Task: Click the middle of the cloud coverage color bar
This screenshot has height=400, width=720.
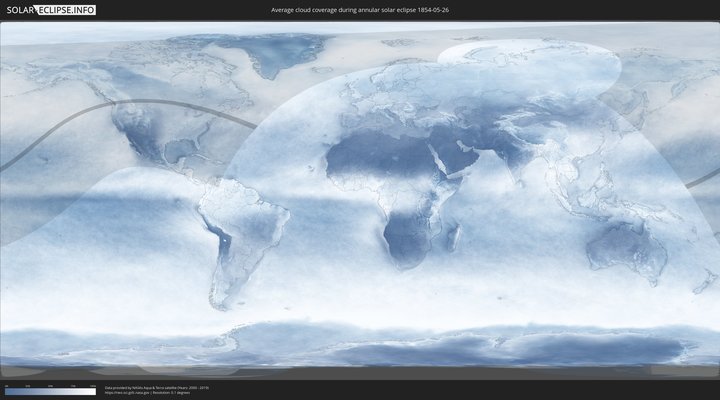Action: 50,392
